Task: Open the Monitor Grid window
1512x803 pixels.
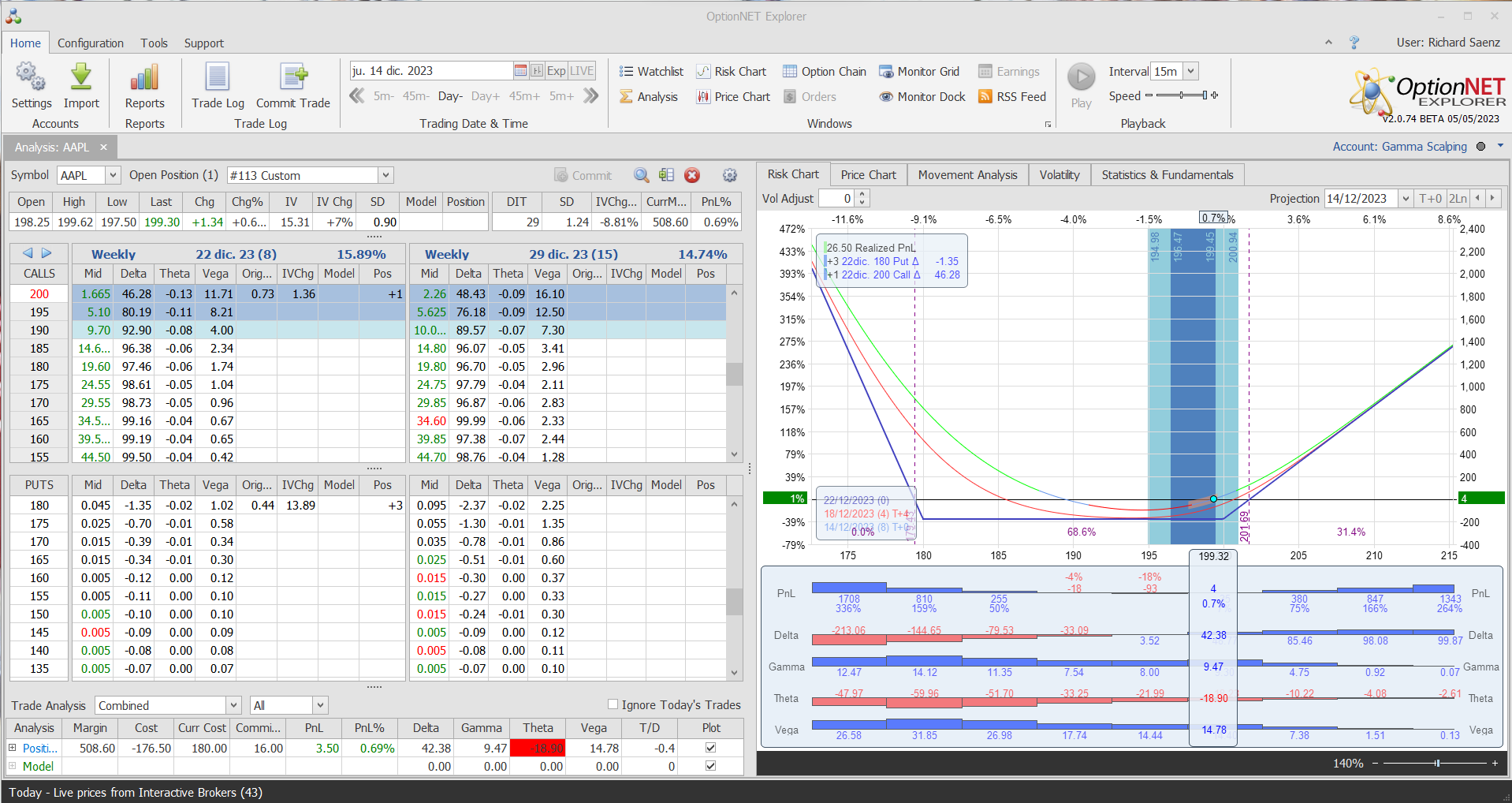Action: point(919,72)
